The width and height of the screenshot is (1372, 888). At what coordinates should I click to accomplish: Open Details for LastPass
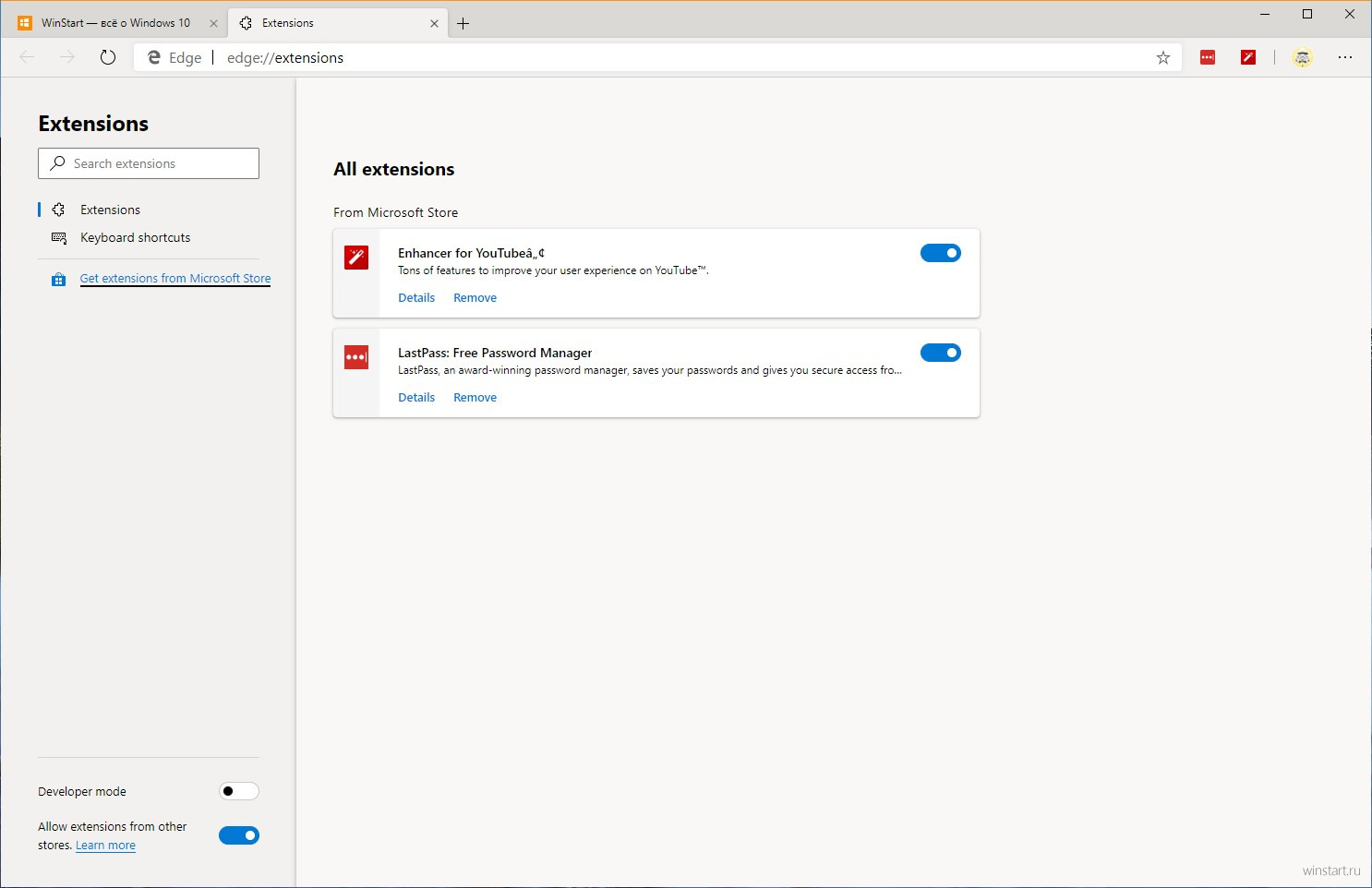(416, 397)
